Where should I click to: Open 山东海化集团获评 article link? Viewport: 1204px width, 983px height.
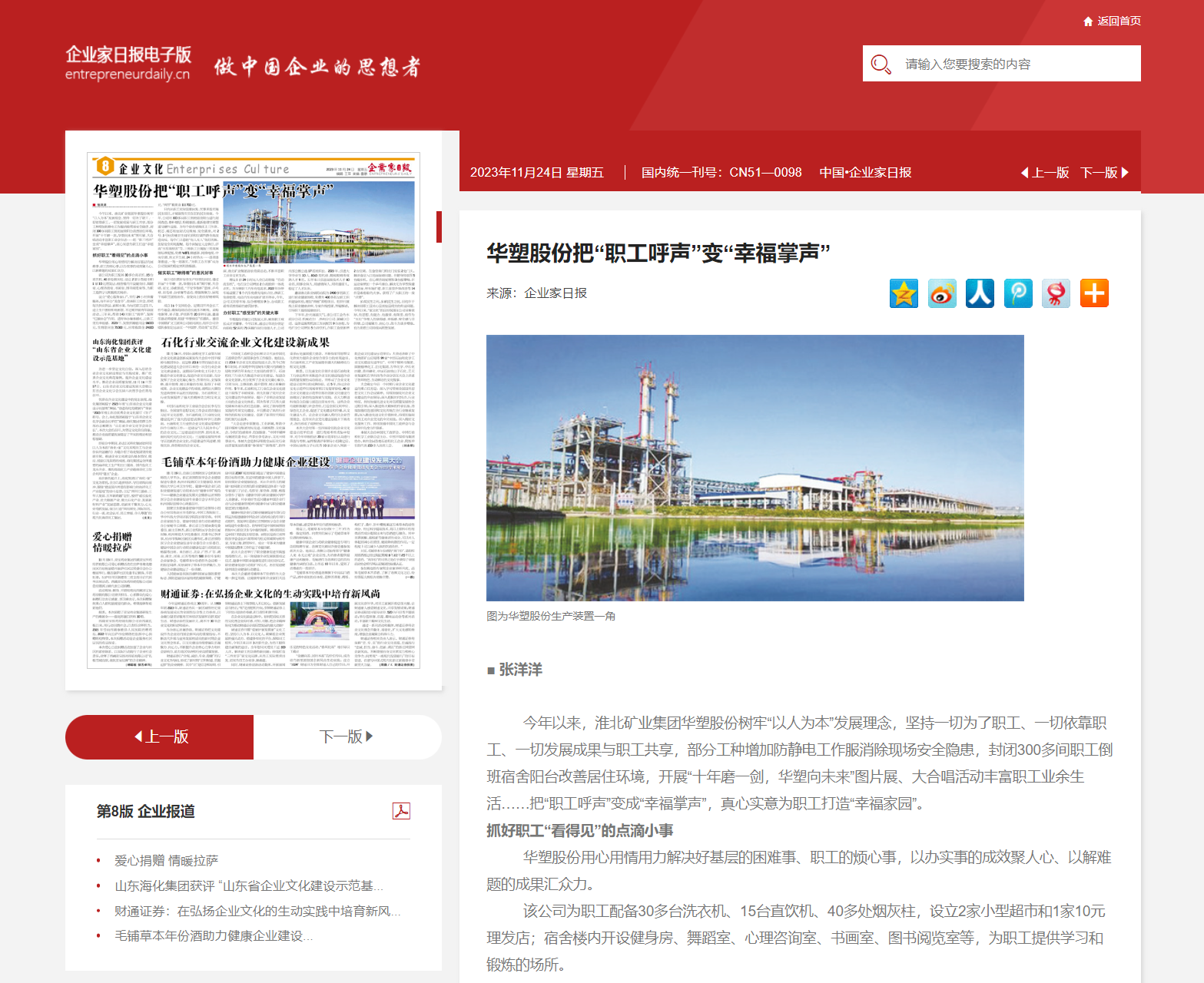tap(248, 885)
